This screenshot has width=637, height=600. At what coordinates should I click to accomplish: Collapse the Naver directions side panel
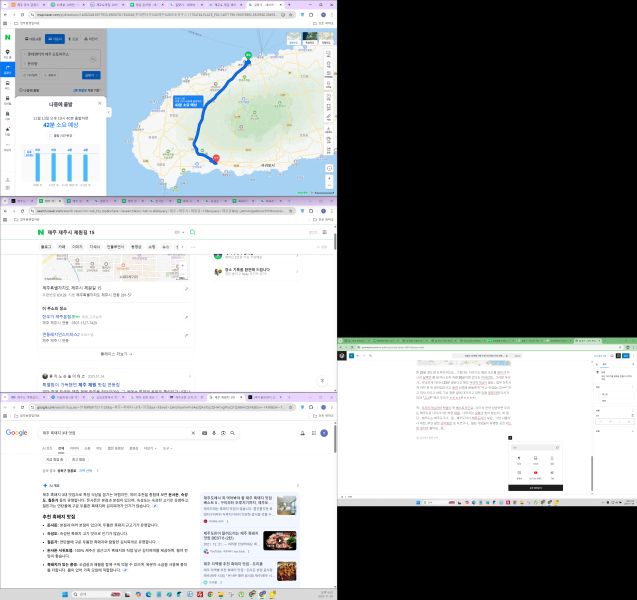(x=108, y=110)
